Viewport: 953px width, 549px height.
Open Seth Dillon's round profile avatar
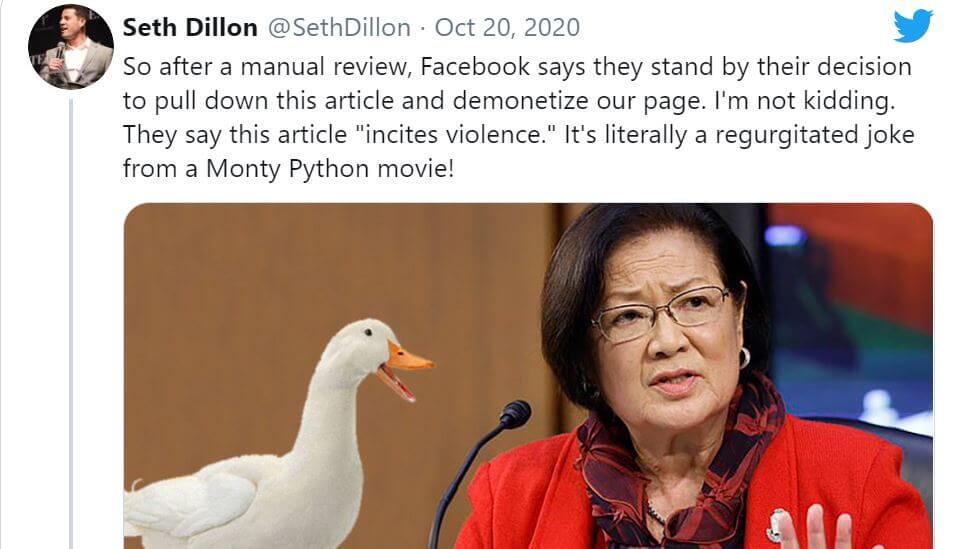click(71, 46)
